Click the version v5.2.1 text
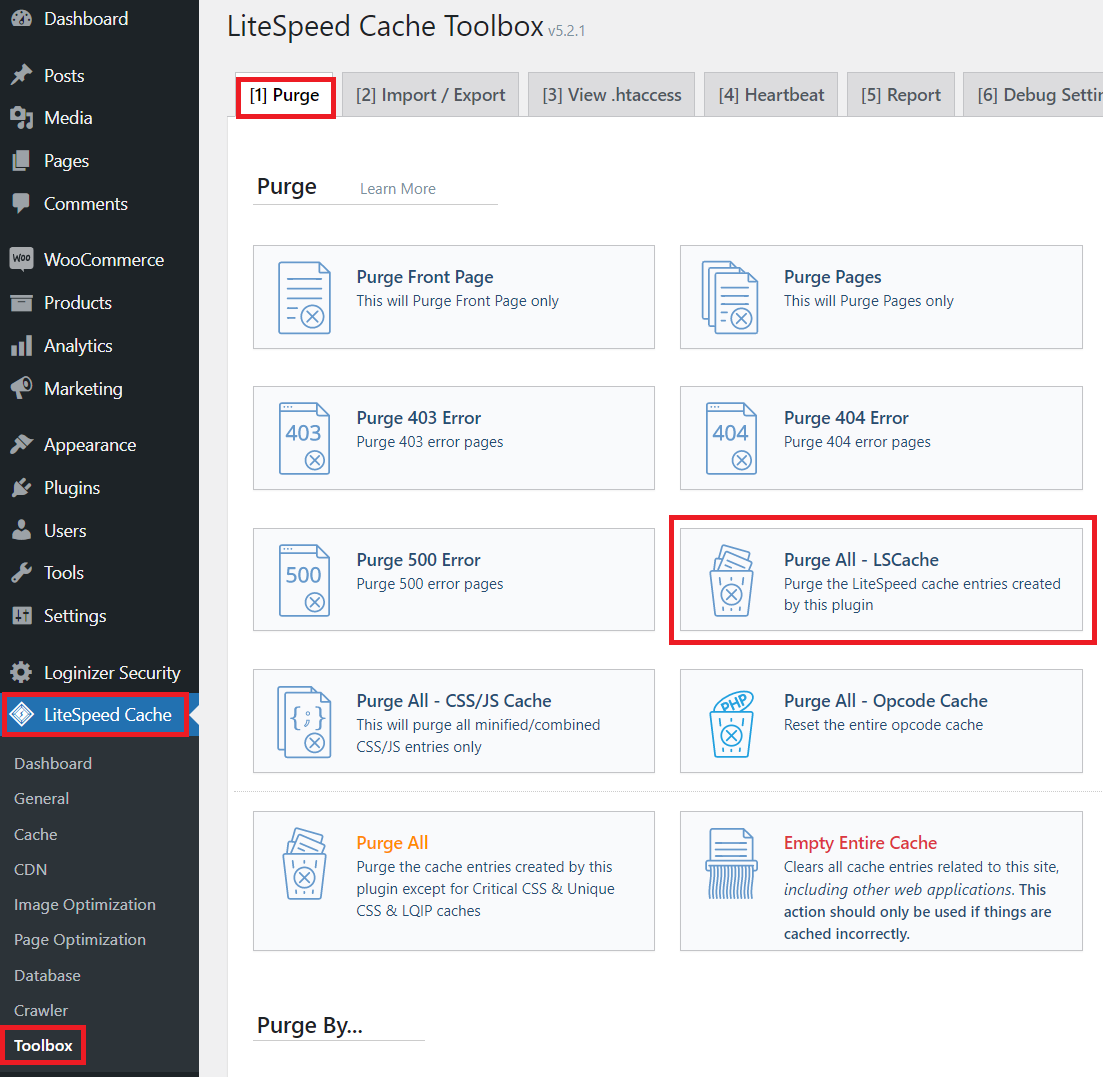Screen dimensions: 1103x1077 (x=566, y=31)
